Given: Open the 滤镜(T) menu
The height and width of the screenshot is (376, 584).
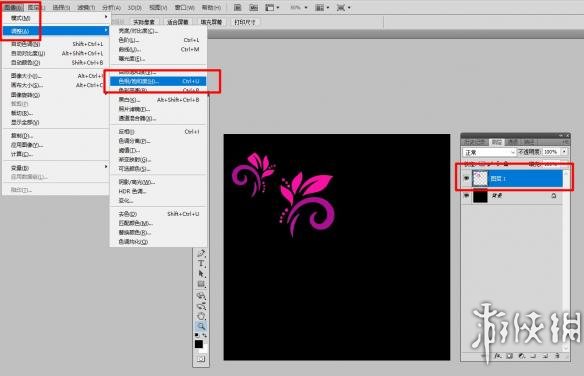Looking at the screenshot, I should [x=86, y=7].
